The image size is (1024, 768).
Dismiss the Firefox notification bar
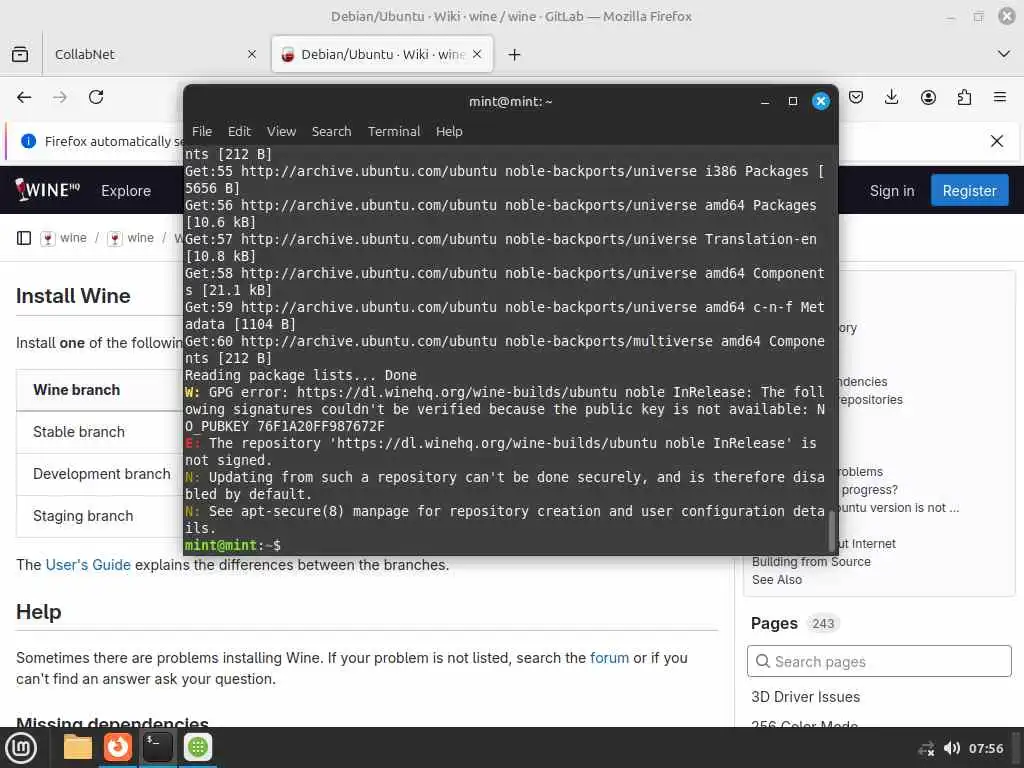[997, 141]
